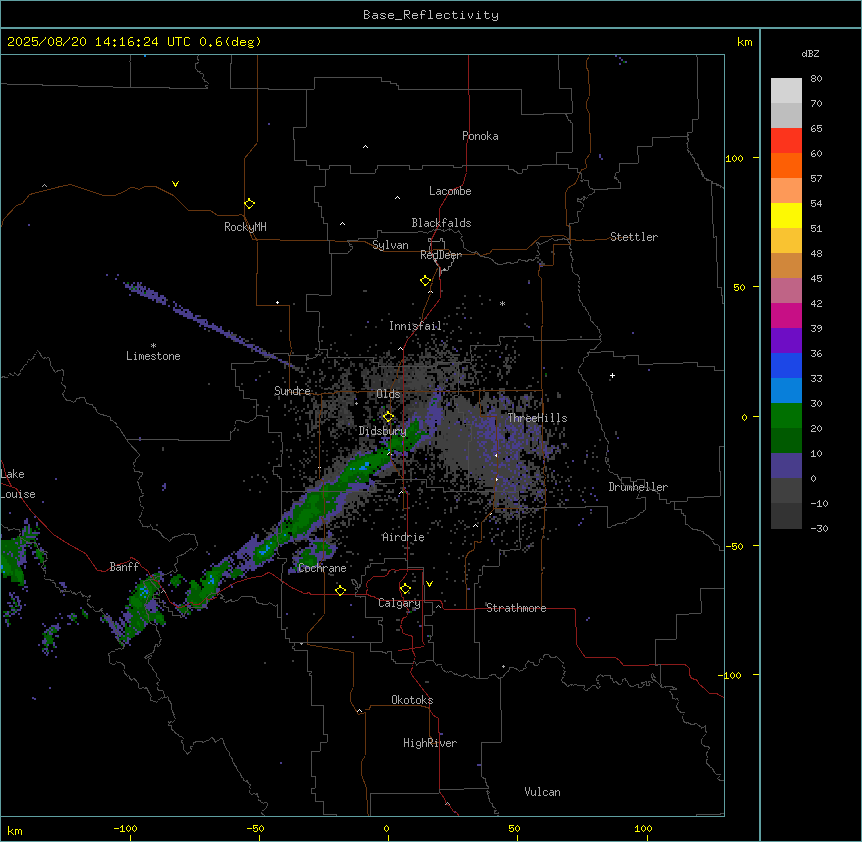Click white plus marker northwest of Drumheller
Image resolution: width=862 pixels, height=842 pixels.
[612, 375]
